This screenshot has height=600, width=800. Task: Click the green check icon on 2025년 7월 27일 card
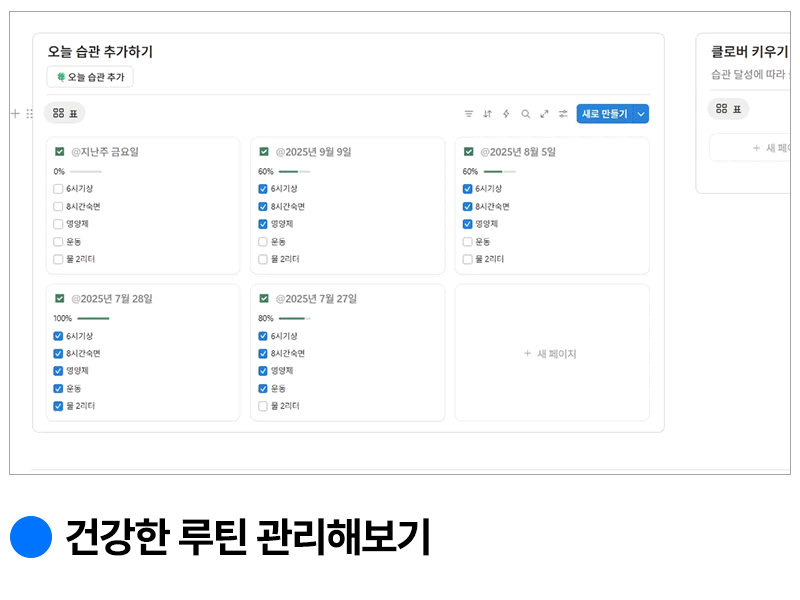point(264,298)
